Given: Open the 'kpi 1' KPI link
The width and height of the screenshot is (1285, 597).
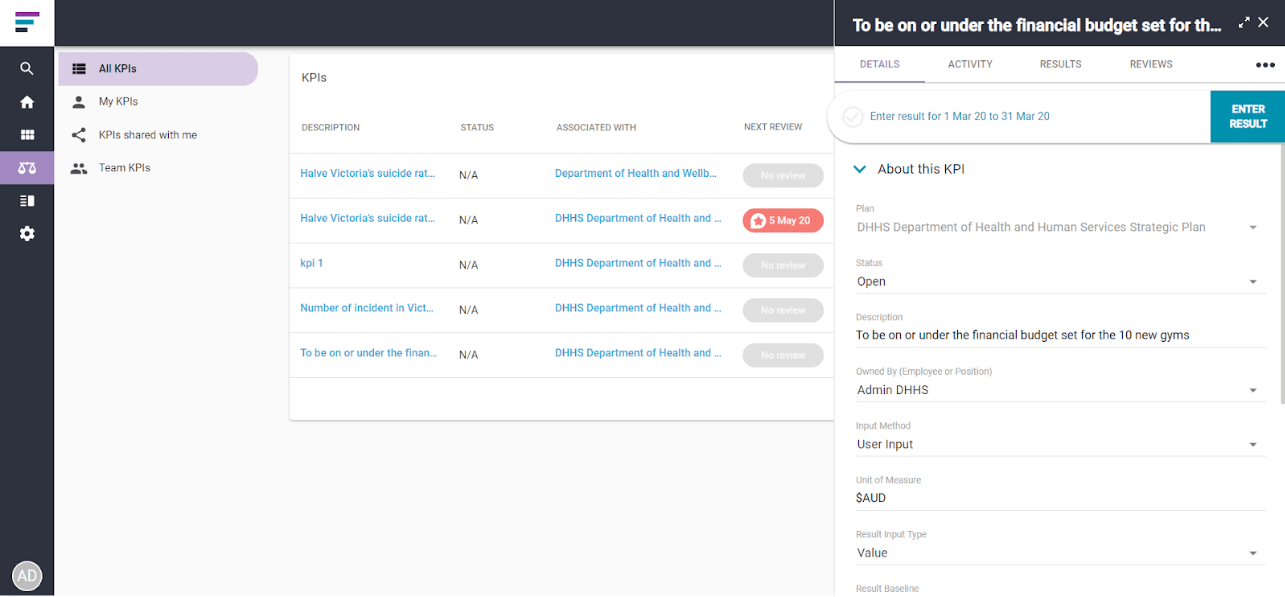Looking at the screenshot, I should coord(312,263).
